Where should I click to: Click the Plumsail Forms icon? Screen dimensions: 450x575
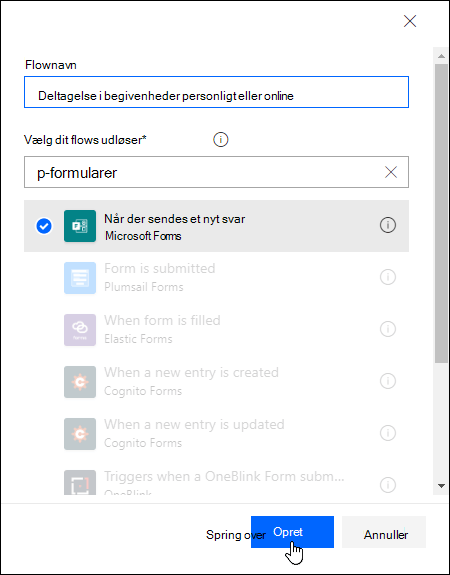[x=80, y=278]
